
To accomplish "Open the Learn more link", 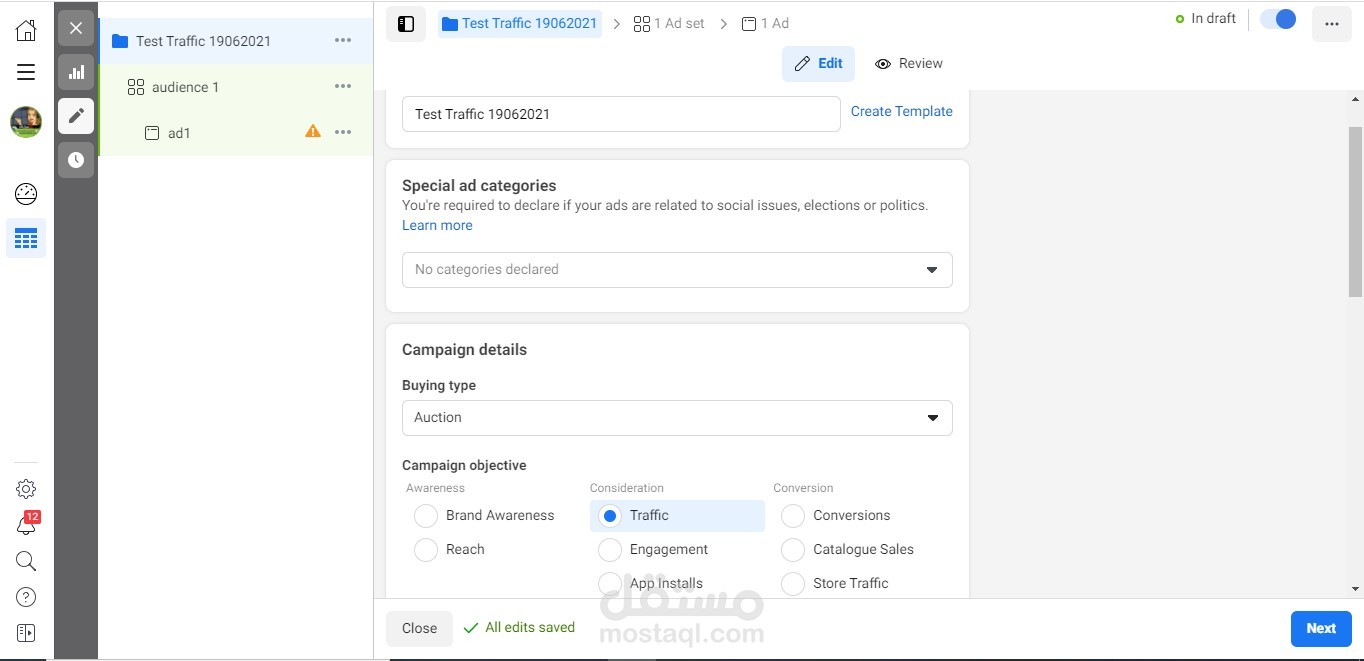I will [x=437, y=225].
